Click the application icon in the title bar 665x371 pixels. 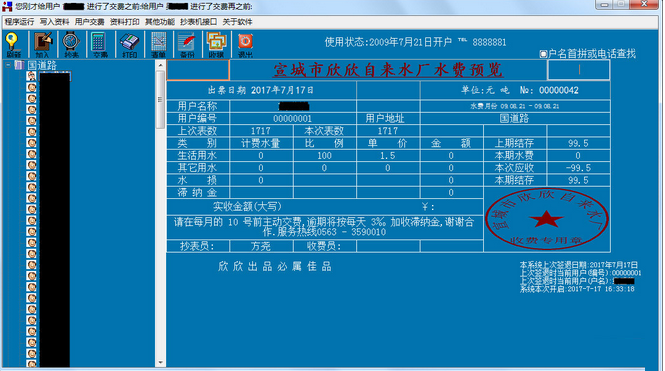click(7, 6)
